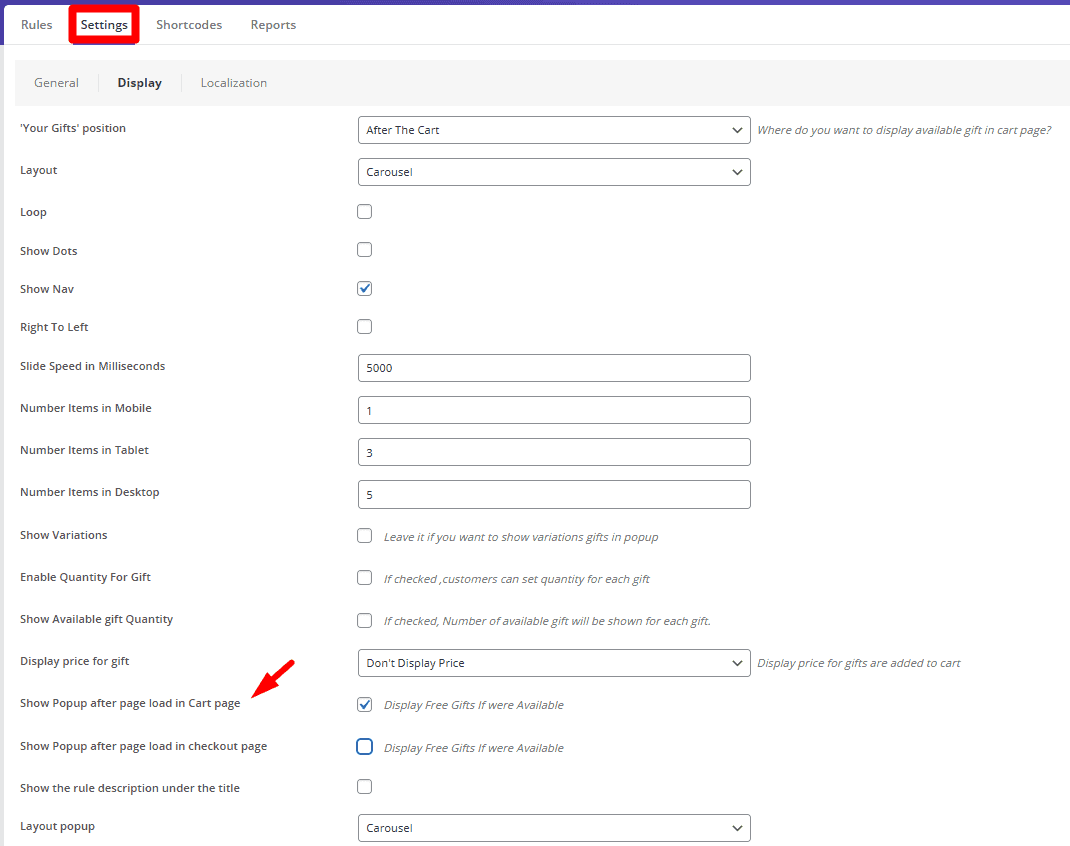Open the General settings section
1070x846 pixels.
(56, 82)
